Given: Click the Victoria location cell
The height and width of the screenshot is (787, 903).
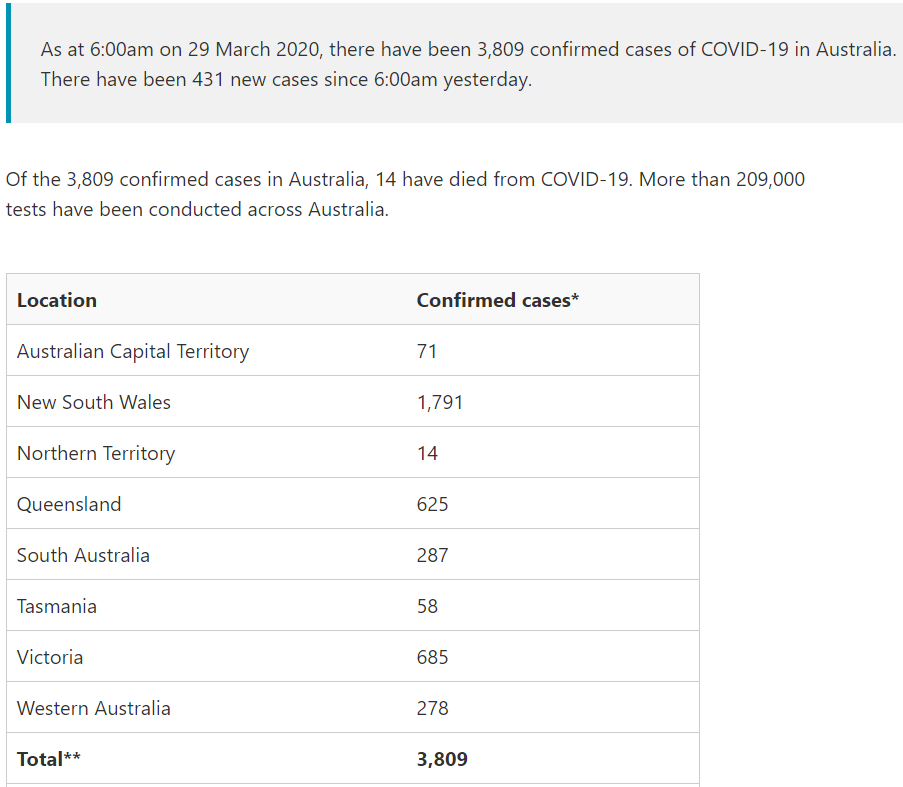Looking at the screenshot, I should point(50,657).
